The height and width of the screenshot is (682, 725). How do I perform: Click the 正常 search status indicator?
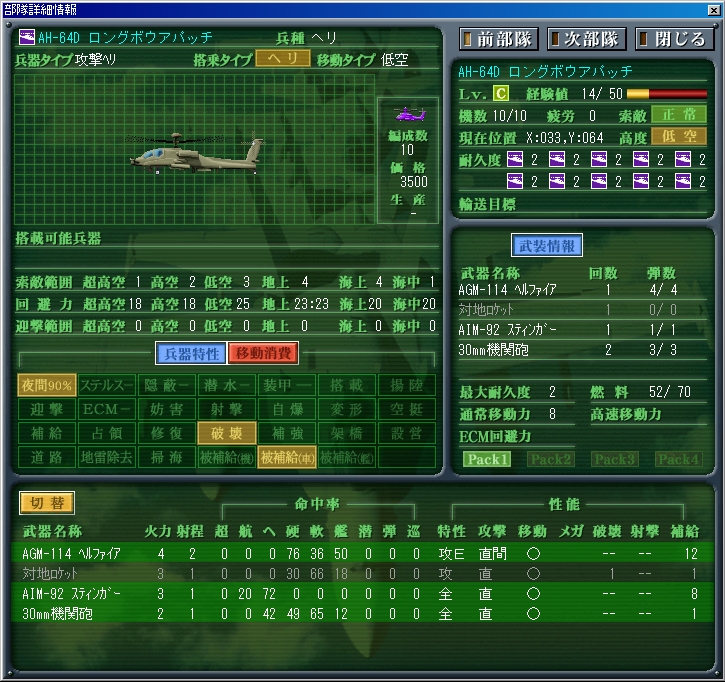coord(679,114)
